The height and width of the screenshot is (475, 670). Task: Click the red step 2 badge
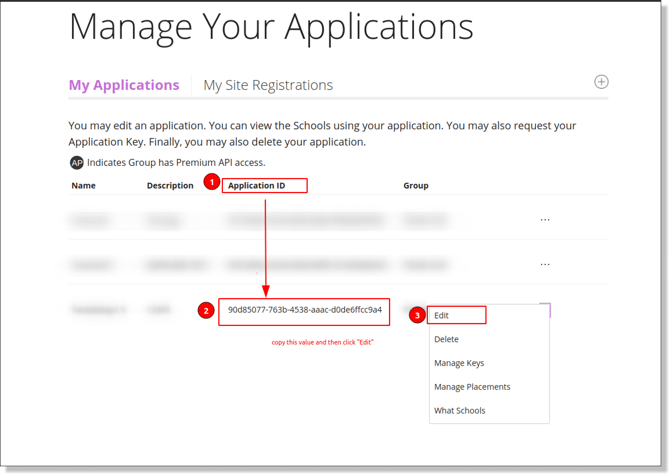tap(206, 311)
